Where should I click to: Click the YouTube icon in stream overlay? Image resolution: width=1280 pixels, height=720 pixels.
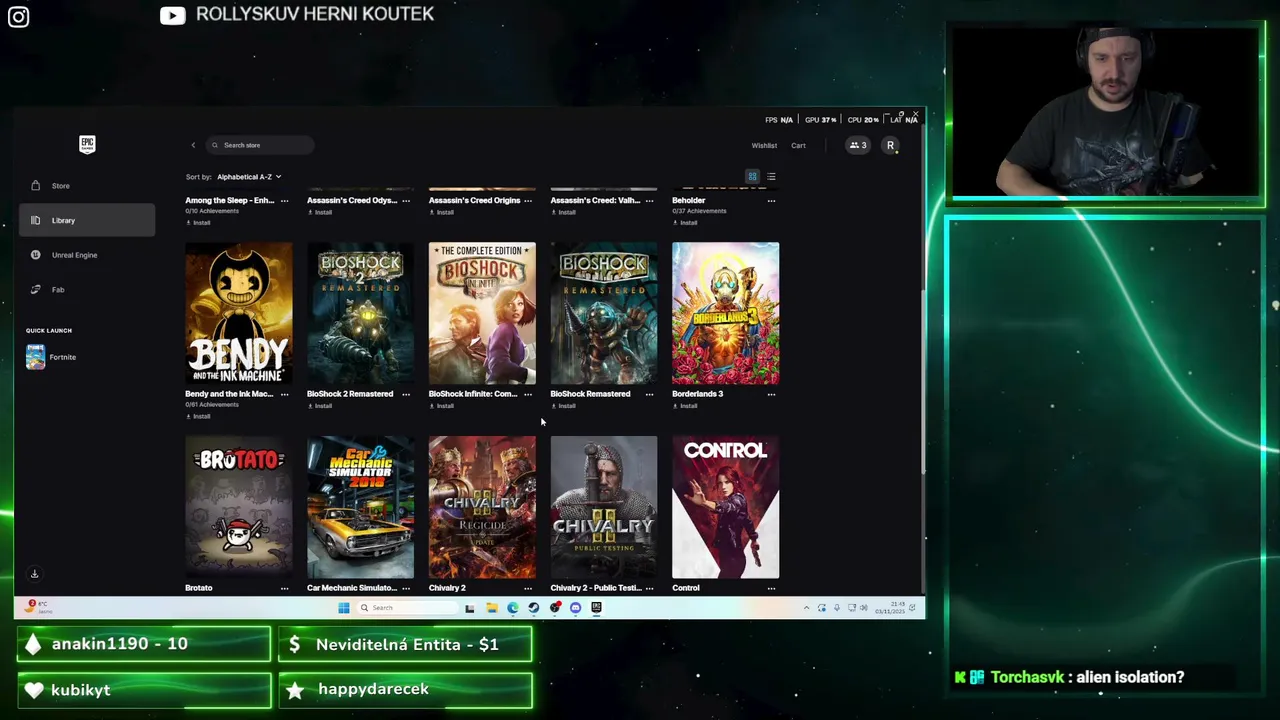pos(172,15)
